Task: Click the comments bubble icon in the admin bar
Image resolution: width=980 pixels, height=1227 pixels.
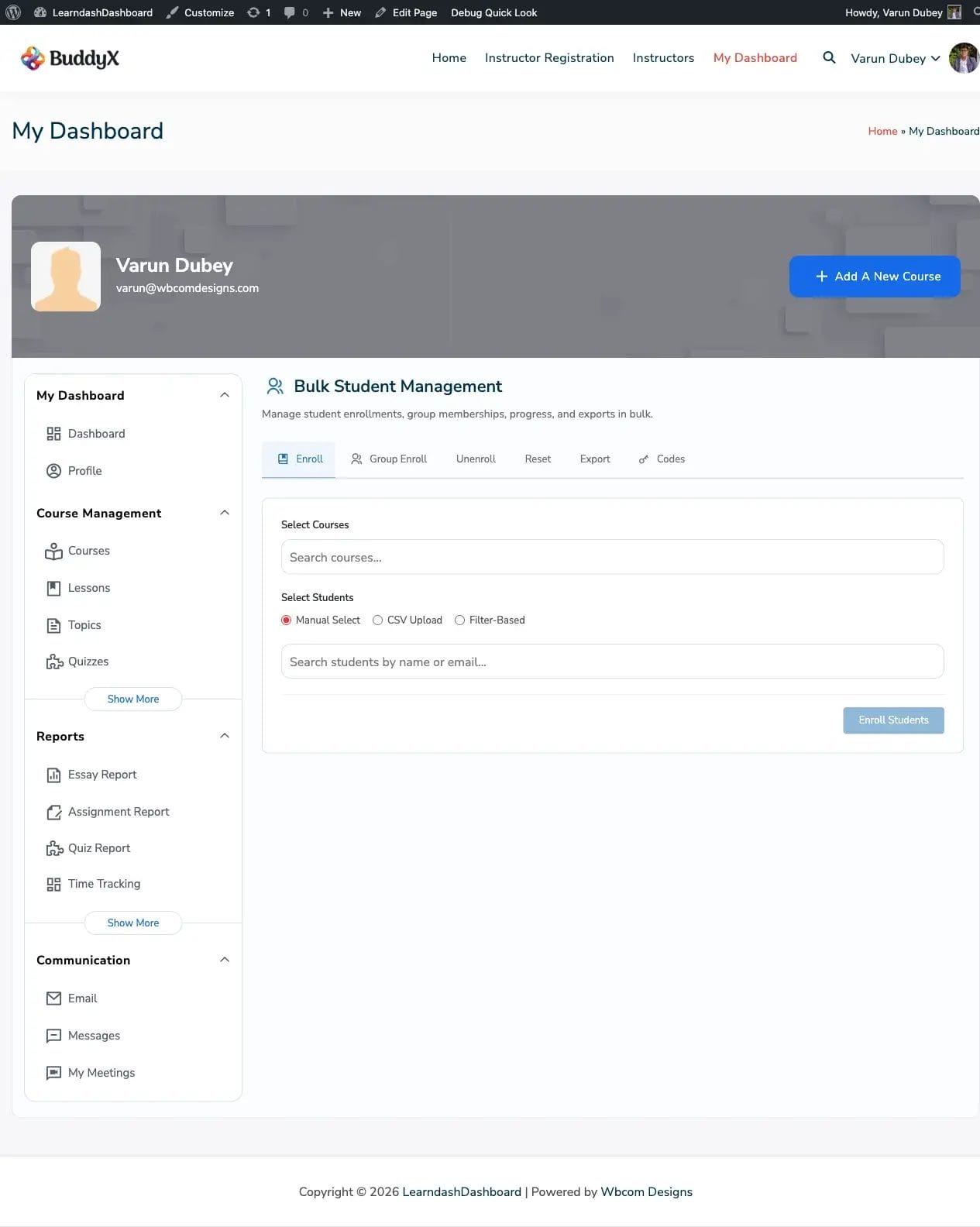Action: [290, 12]
